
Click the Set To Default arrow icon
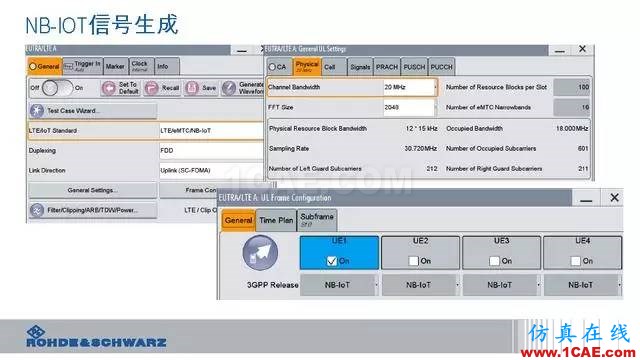[x=109, y=88]
